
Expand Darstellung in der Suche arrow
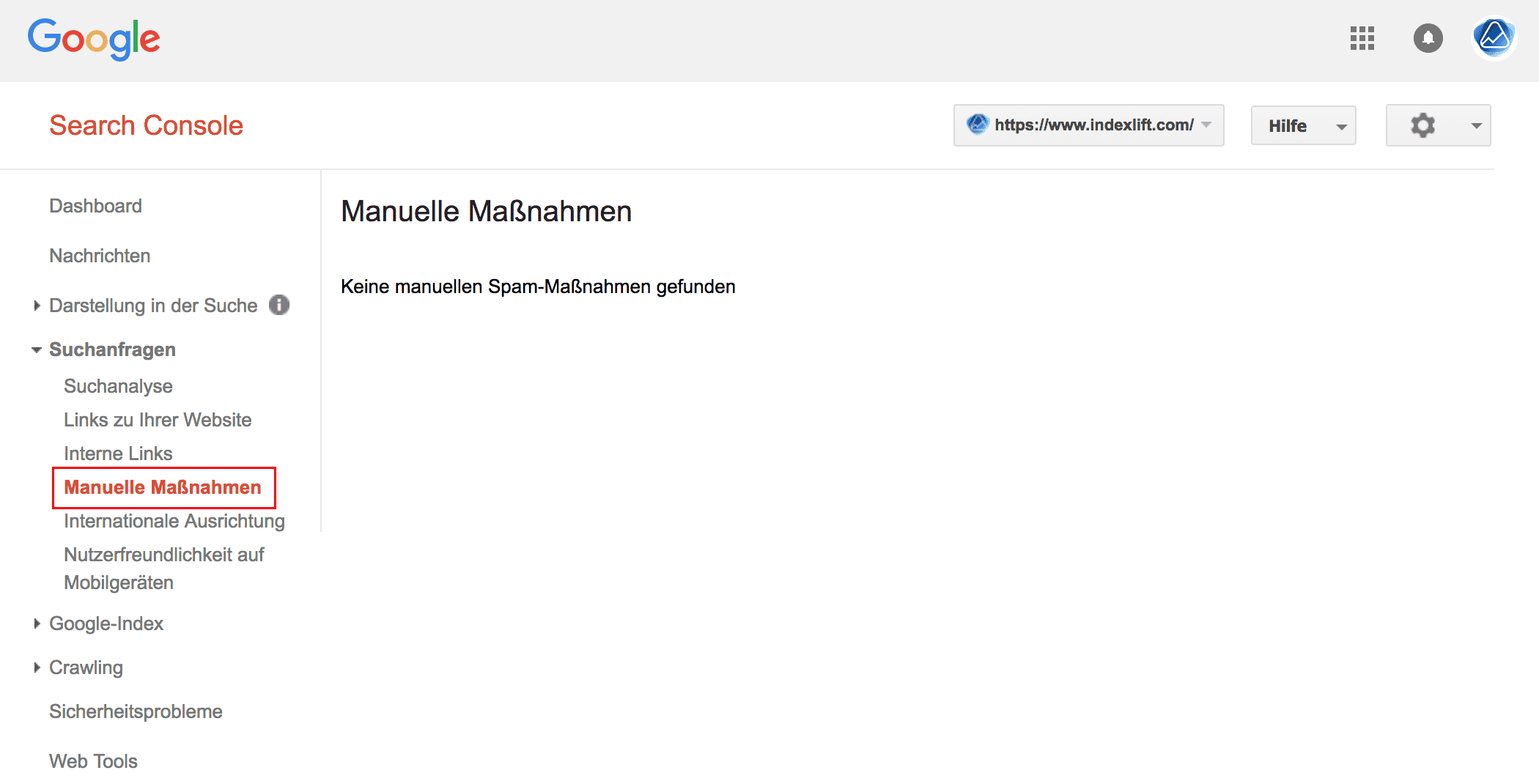point(37,306)
